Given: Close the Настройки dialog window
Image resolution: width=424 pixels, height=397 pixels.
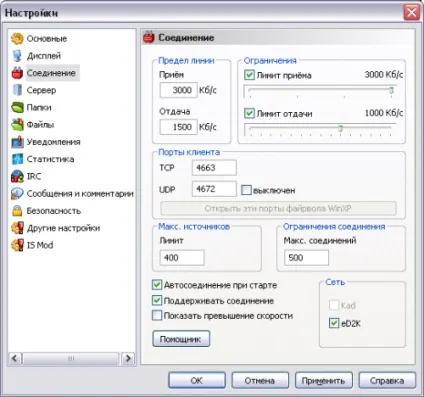Looking at the screenshot, I should [412, 13].
